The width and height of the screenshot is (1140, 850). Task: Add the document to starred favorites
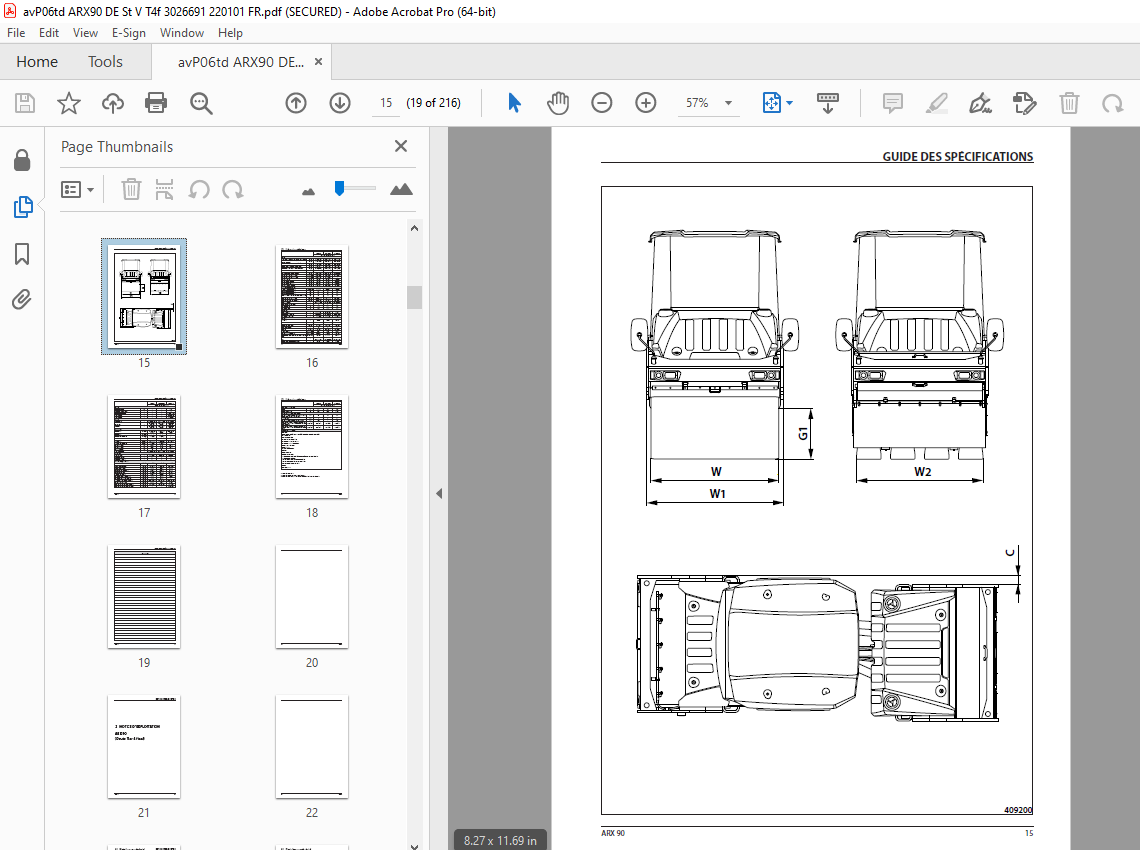[x=69, y=103]
